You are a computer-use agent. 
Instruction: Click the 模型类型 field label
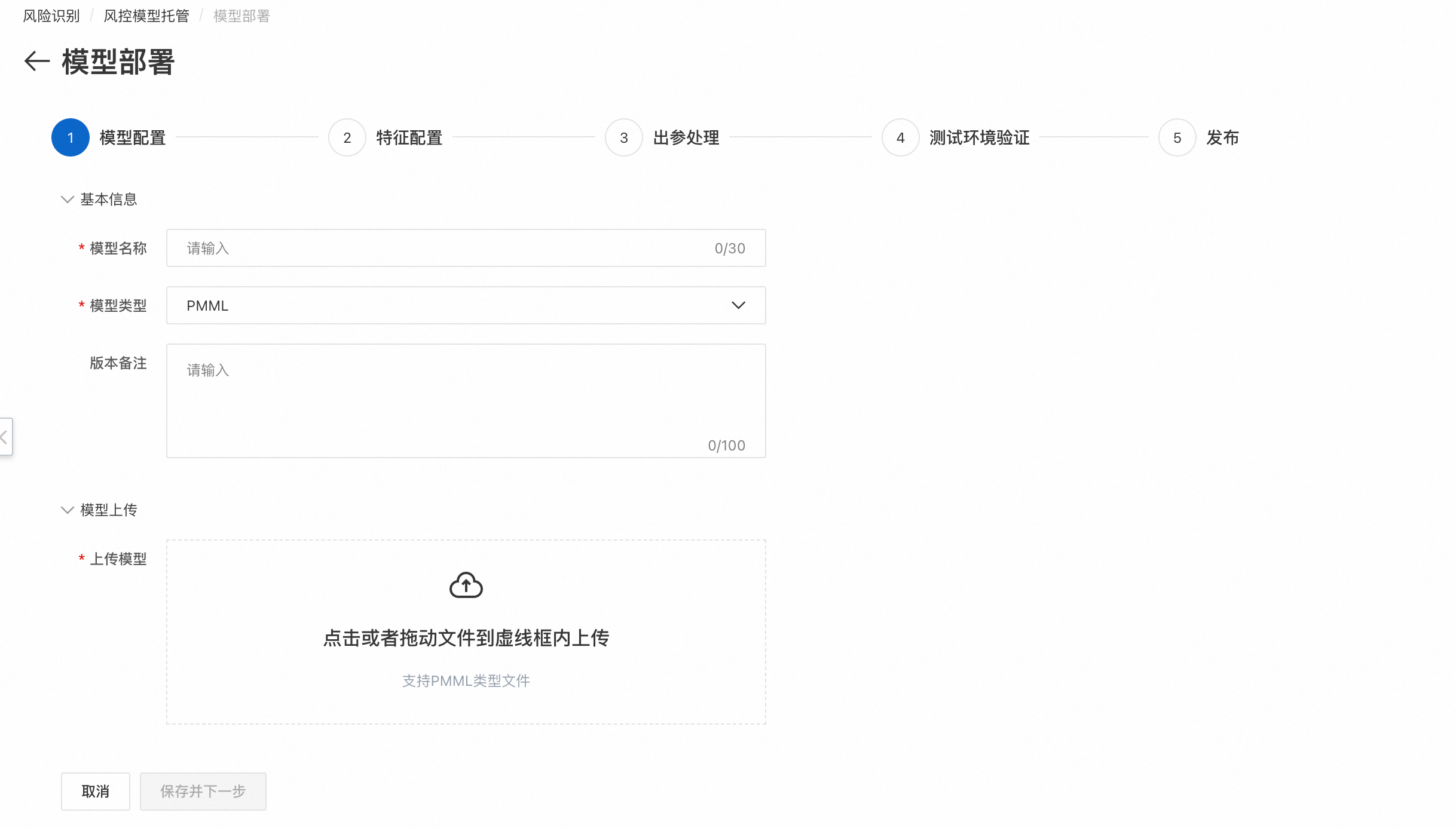point(118,306)
